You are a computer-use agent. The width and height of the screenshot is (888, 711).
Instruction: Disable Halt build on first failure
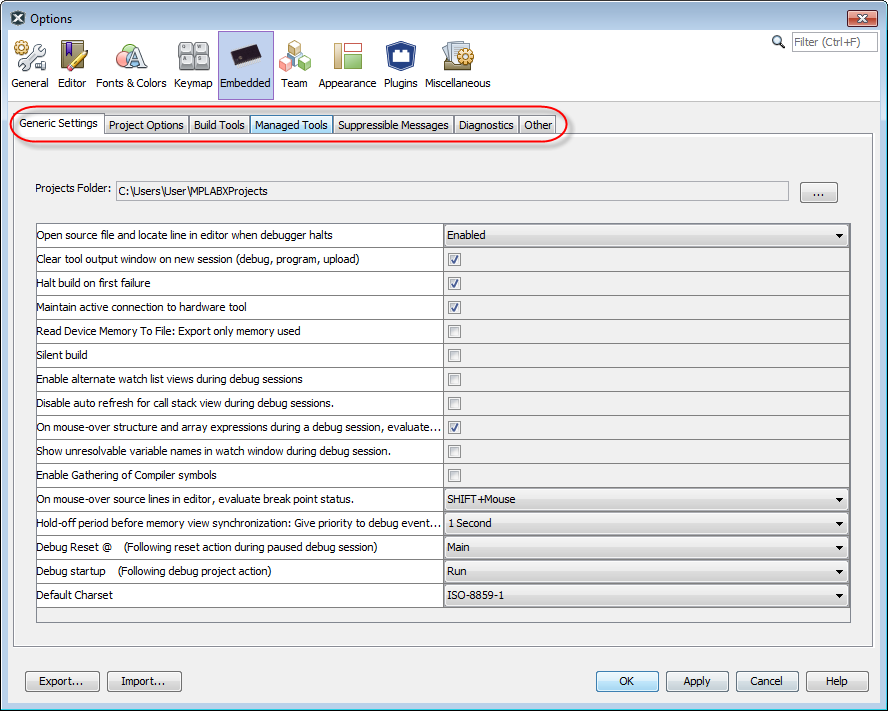tap(454, 284)
